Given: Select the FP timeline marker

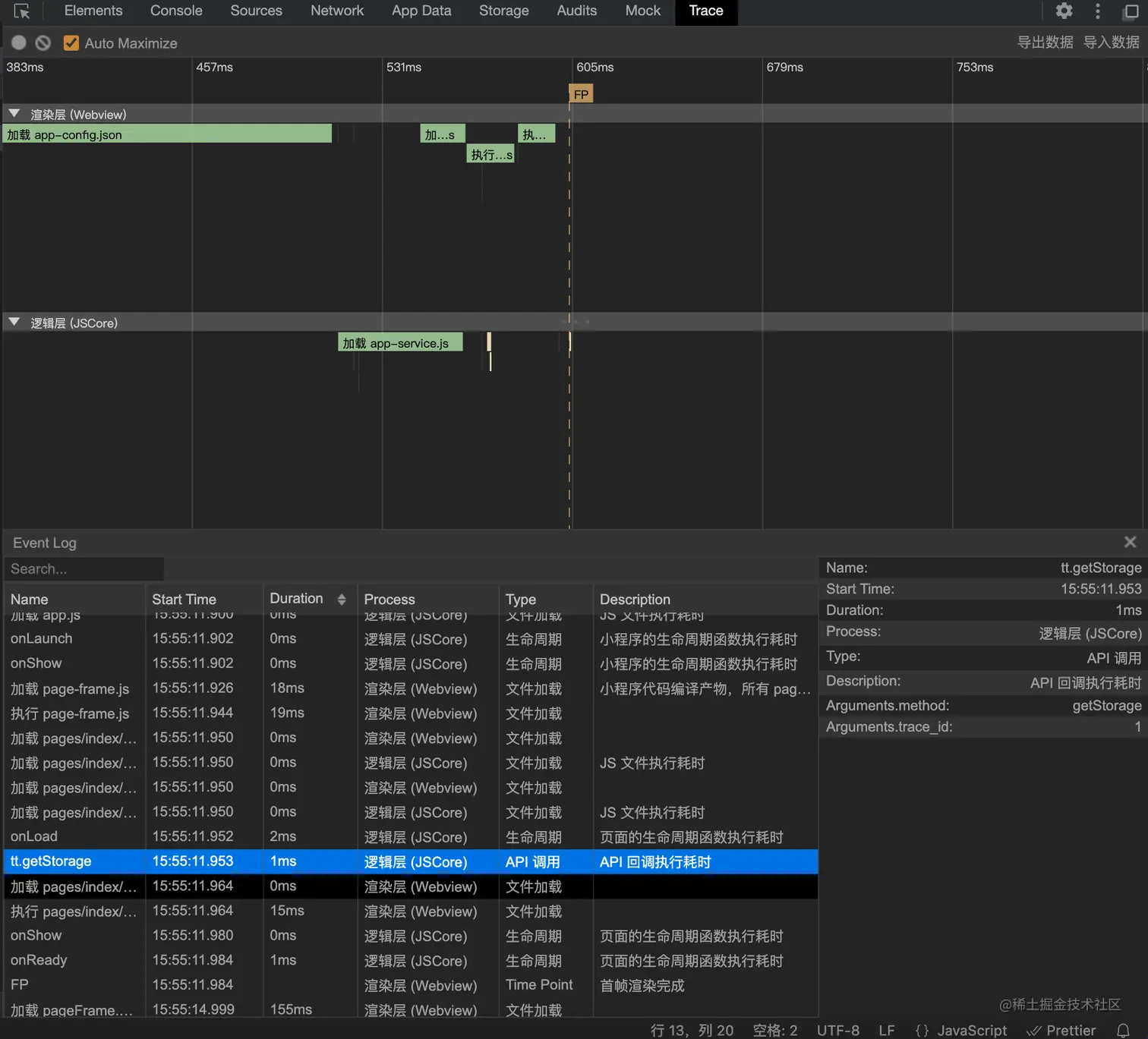Looking at the screenshot, I should pos(581,94).
